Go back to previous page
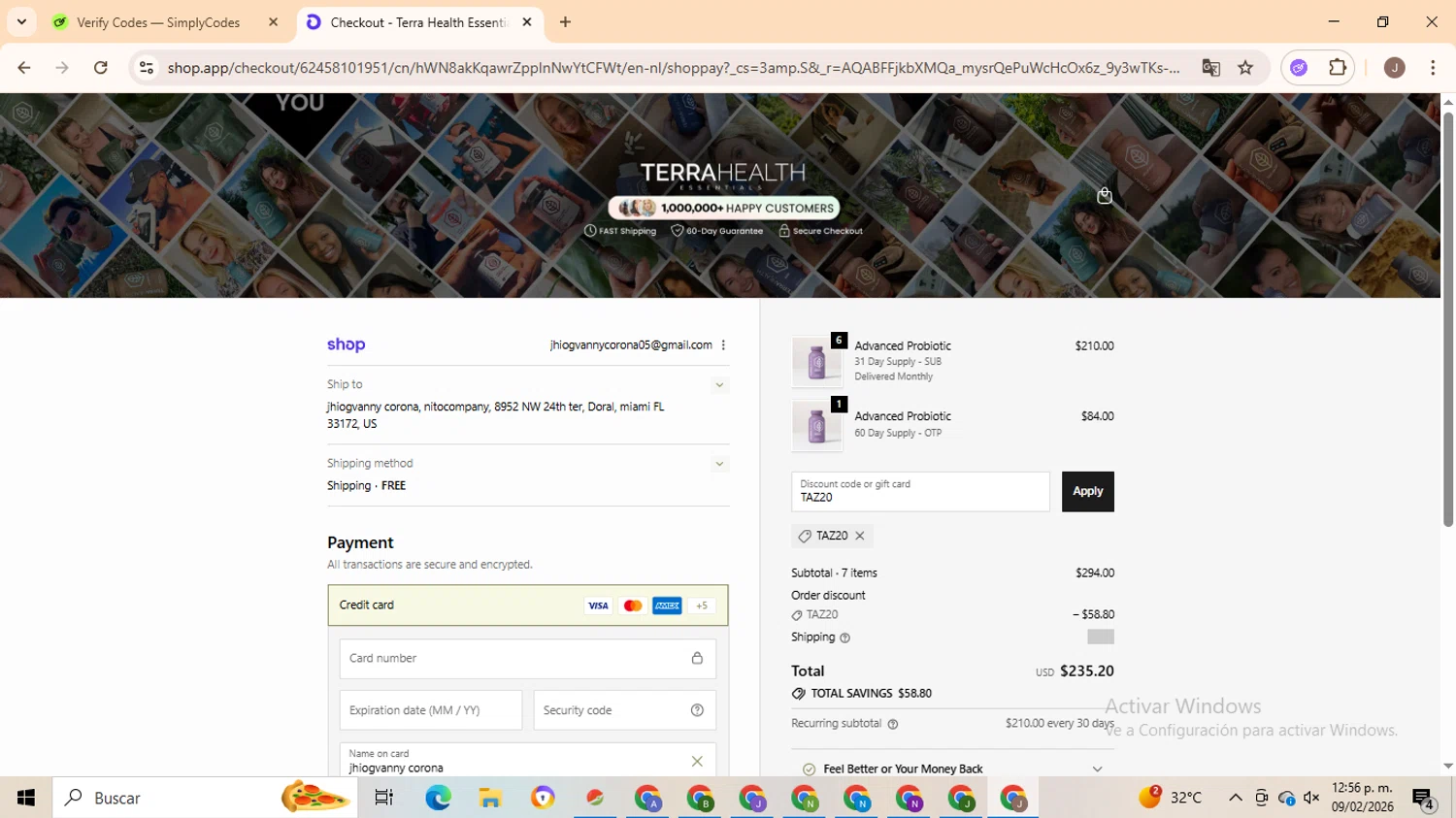 click(24, 67)
